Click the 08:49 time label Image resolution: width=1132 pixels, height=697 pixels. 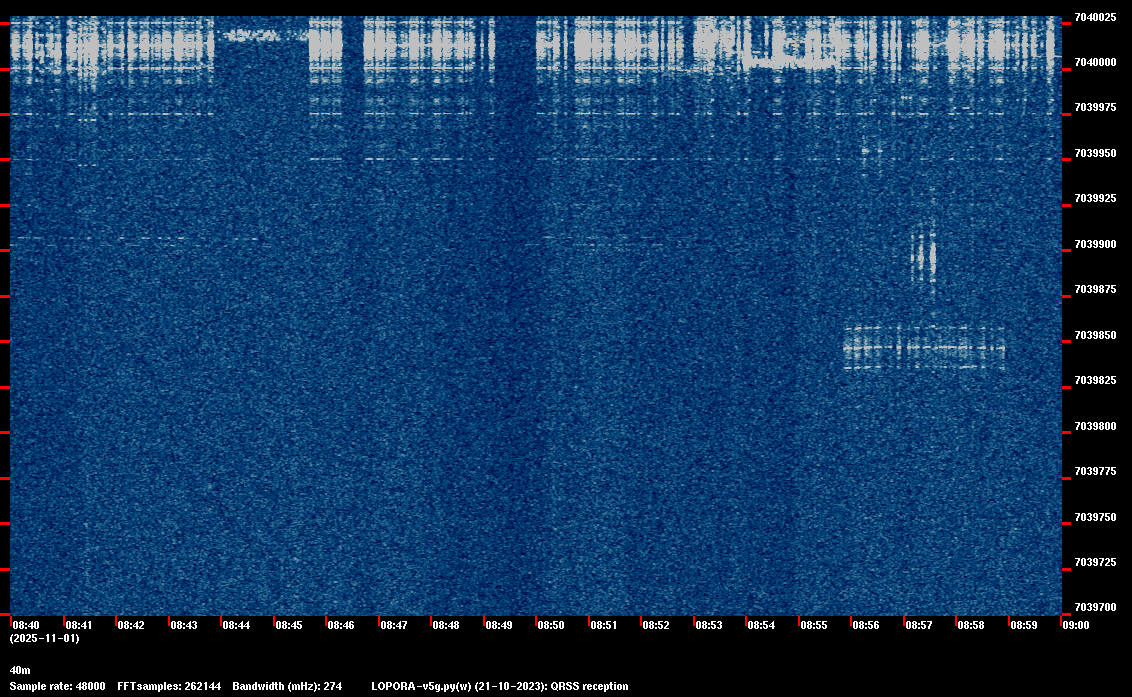click(x=500, y=625)
